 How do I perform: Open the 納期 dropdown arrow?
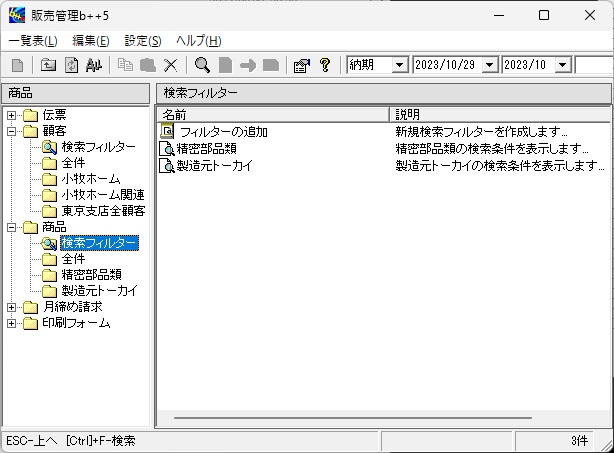point(399,65)
